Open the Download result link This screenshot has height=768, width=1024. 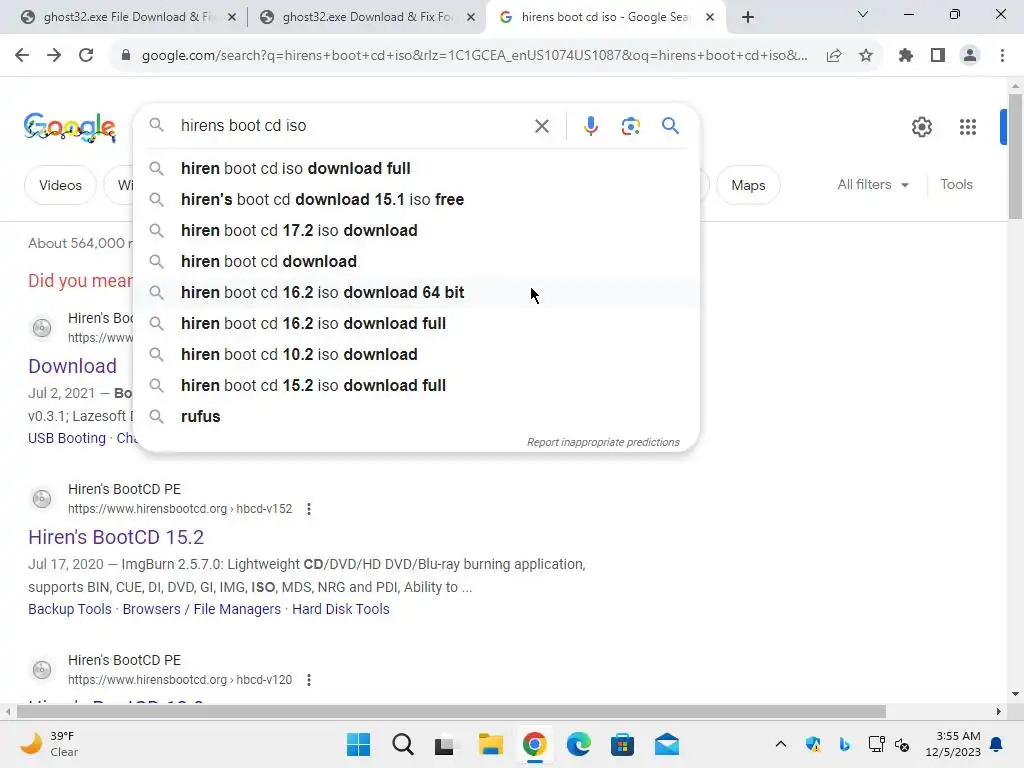72,366
